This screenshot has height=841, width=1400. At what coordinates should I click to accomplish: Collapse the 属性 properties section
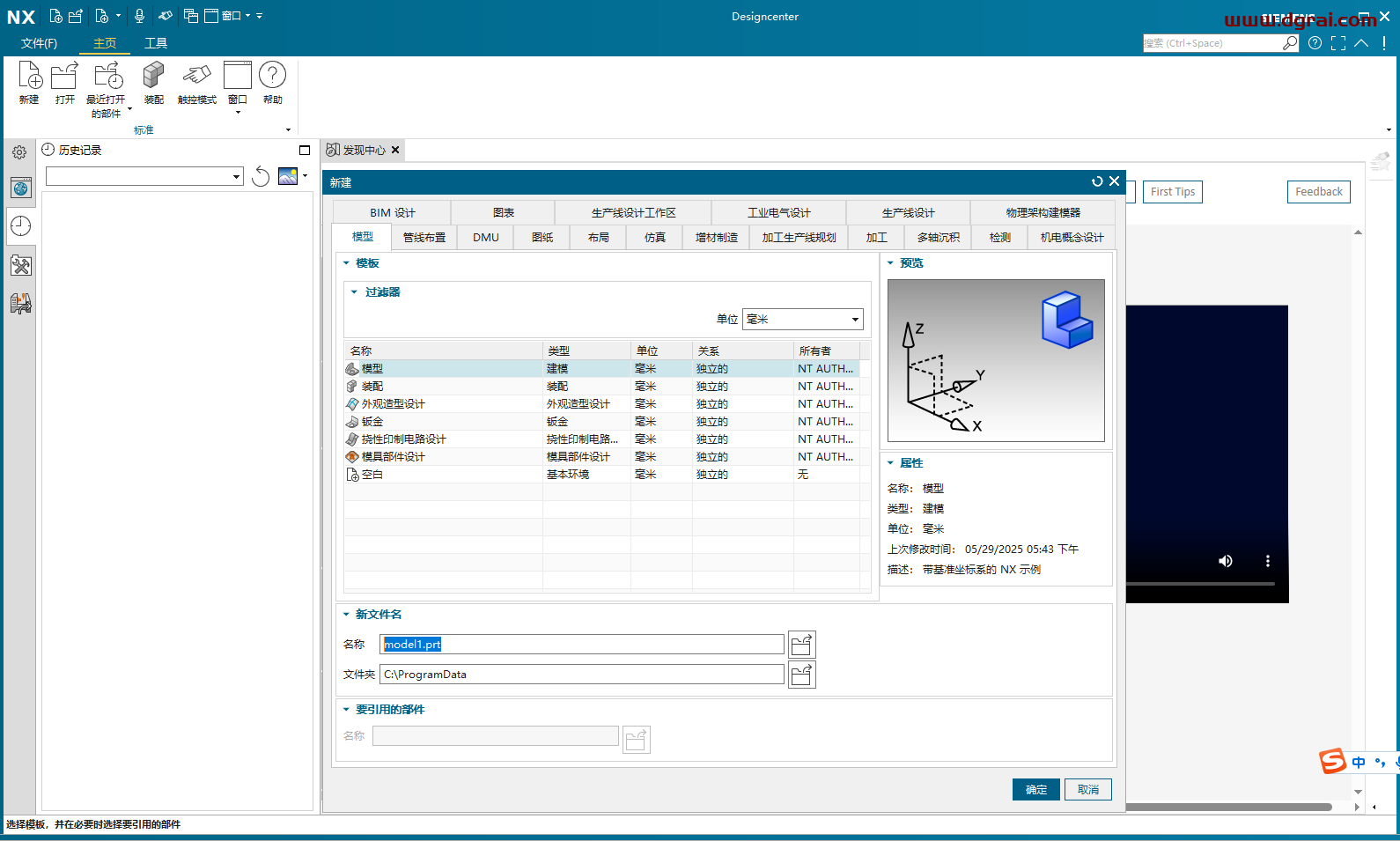[890, 463]
